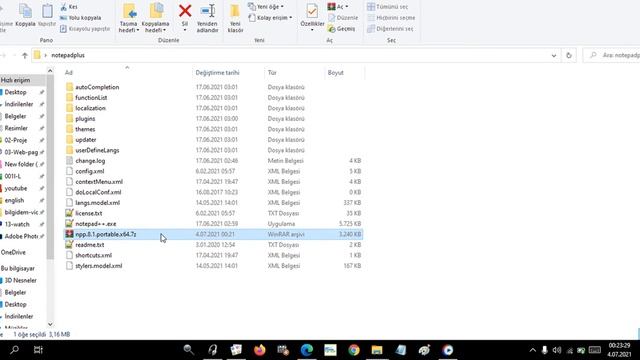Click the navigation pane scroll down arrow

[x=50, y=324]
